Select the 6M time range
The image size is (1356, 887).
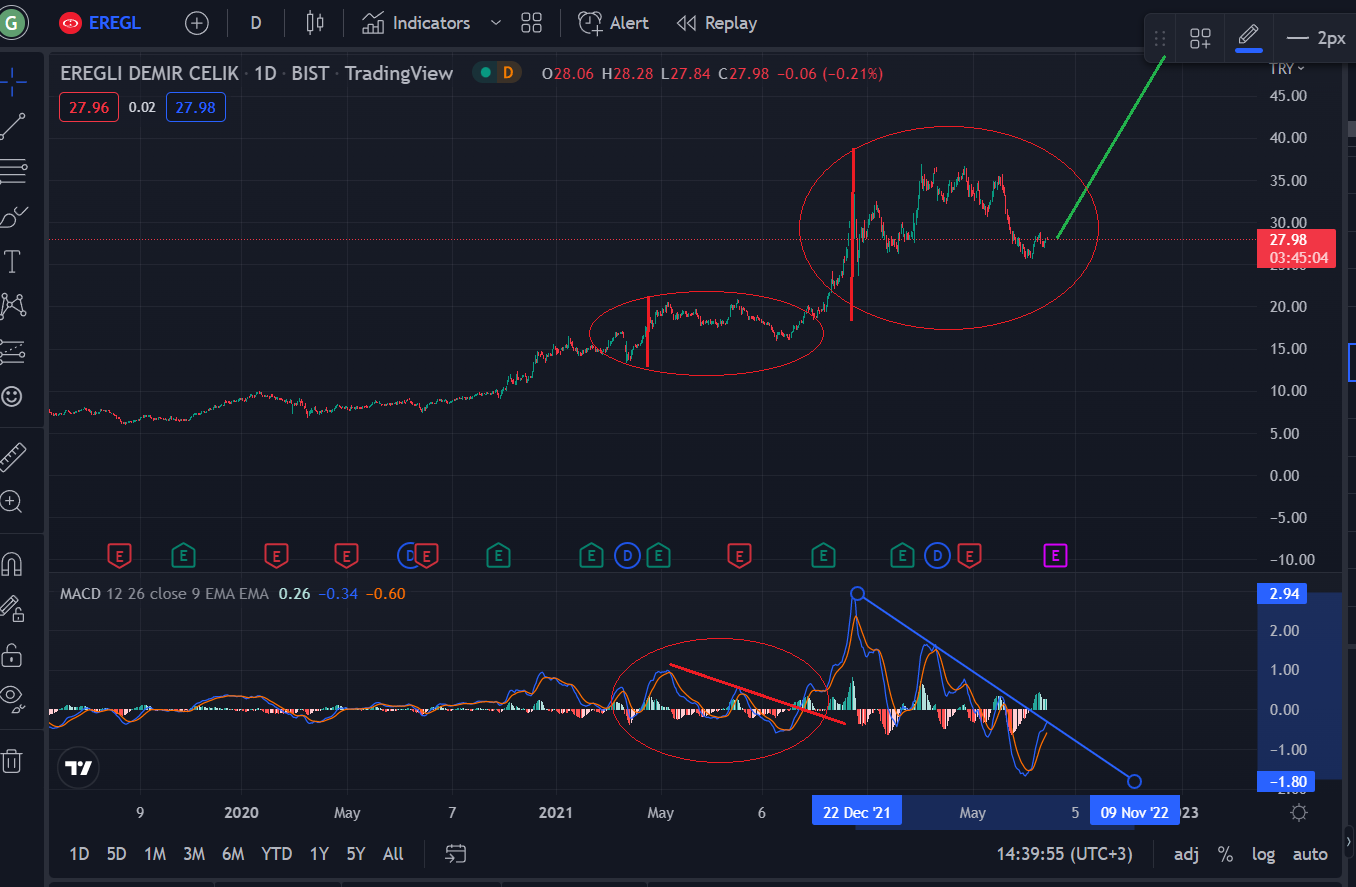[233, 854]
